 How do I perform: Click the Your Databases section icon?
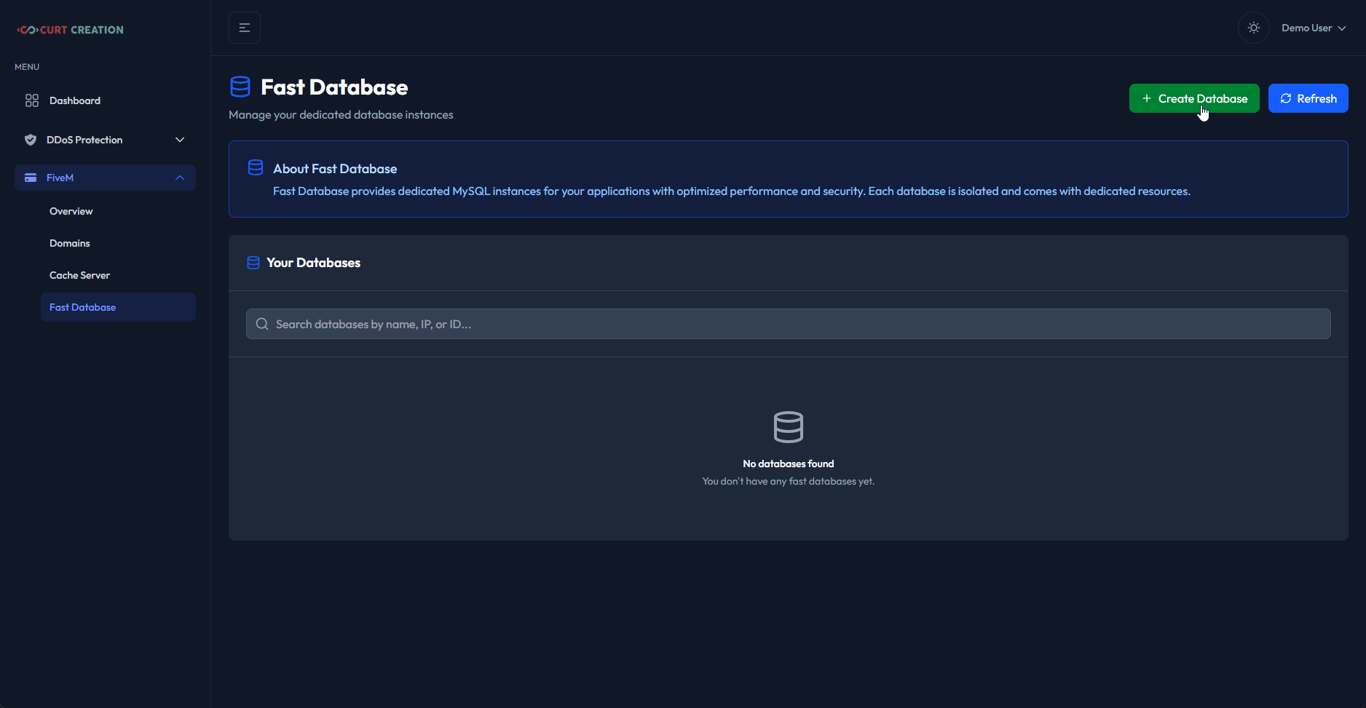click(253, 263)
